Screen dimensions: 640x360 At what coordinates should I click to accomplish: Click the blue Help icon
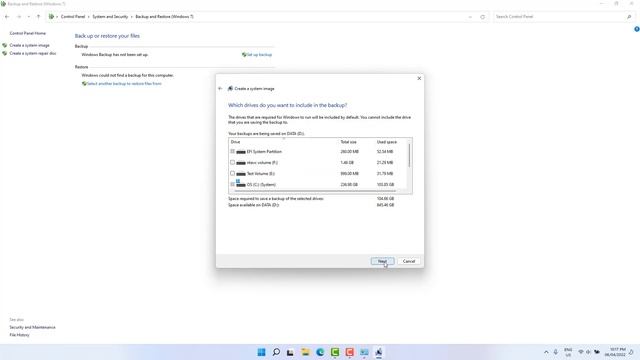click(x=637, y=29)
